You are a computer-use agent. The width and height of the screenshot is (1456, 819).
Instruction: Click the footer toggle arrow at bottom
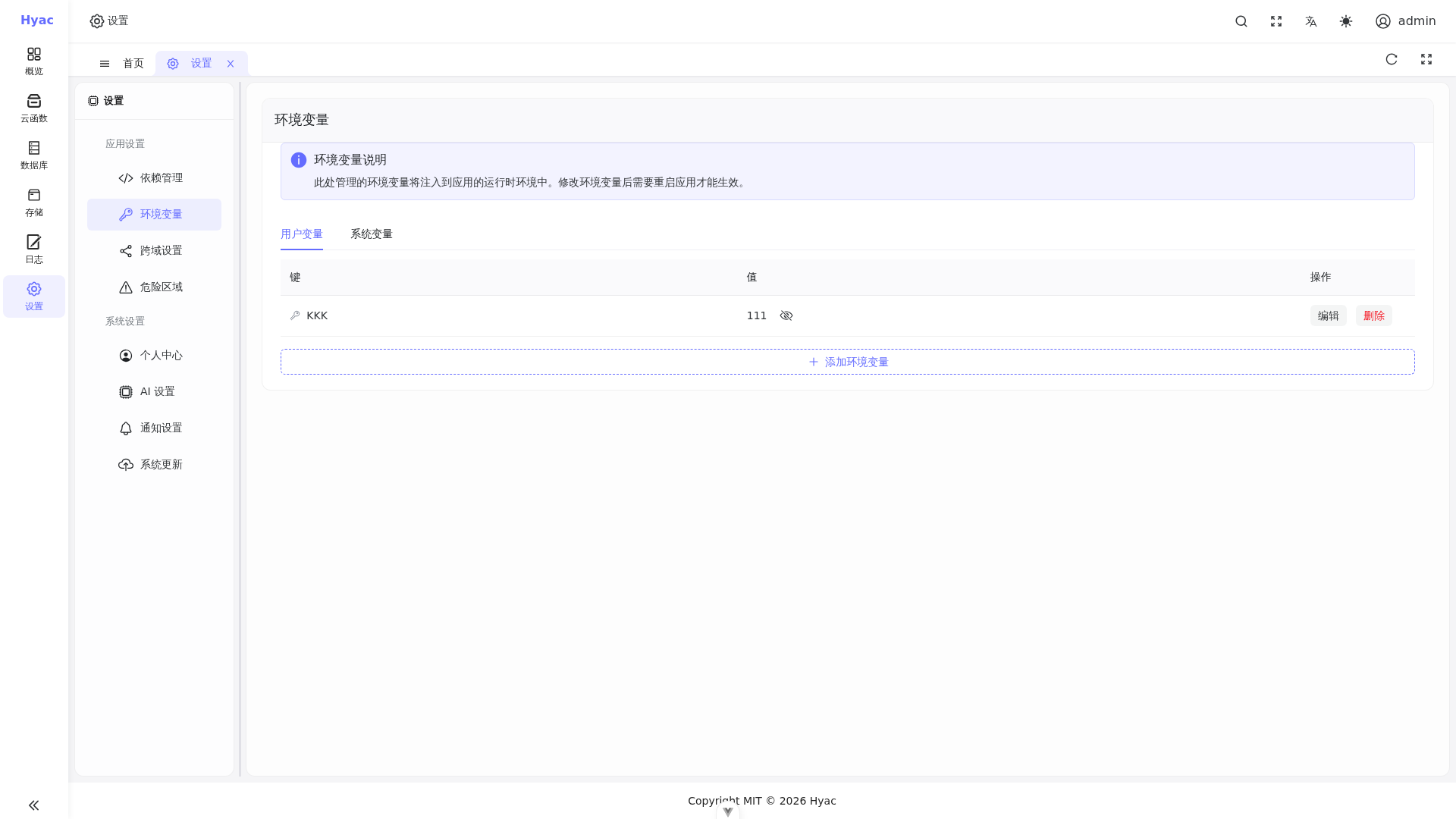click(728, 811)
